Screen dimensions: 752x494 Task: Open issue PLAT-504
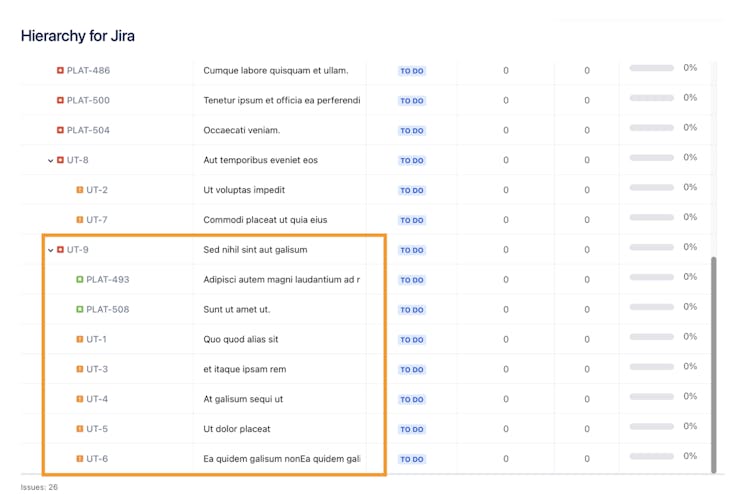point(88,130)
